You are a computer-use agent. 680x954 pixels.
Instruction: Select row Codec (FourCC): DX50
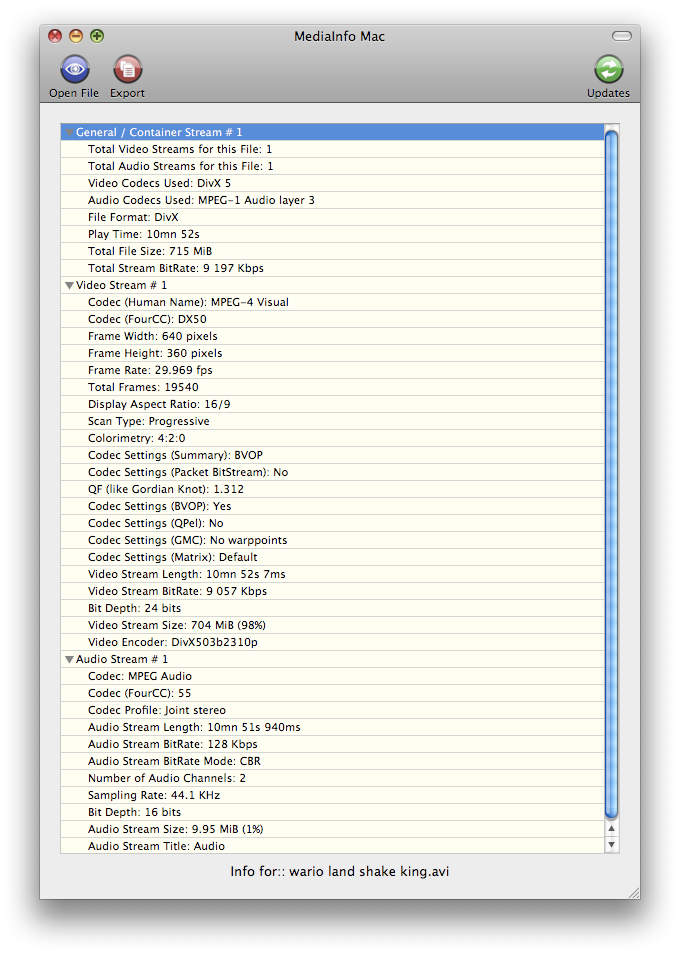[x=332, y=319]
